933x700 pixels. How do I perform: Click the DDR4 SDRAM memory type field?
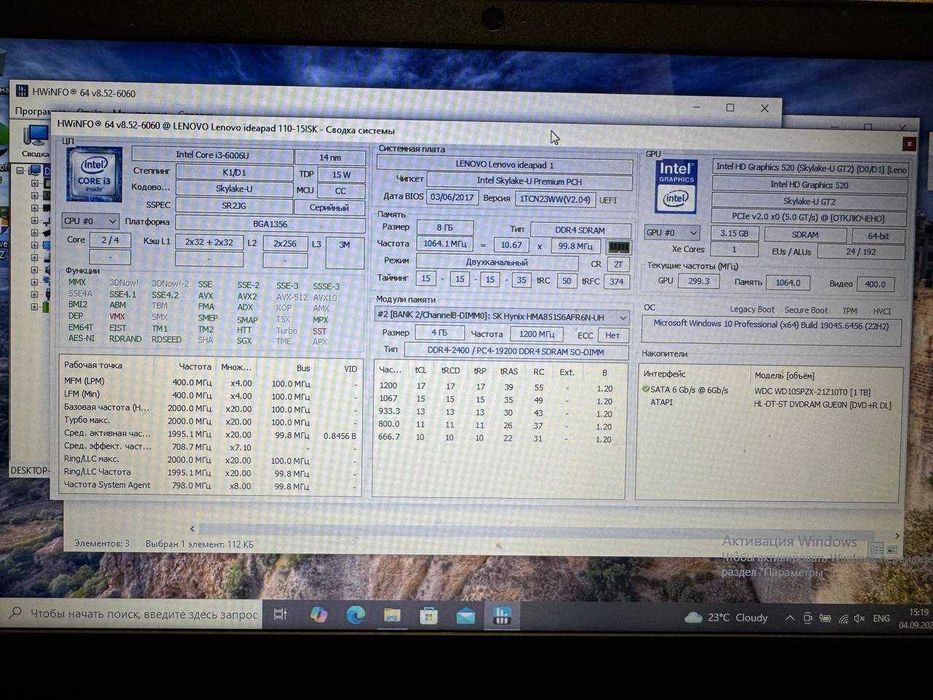580,230
